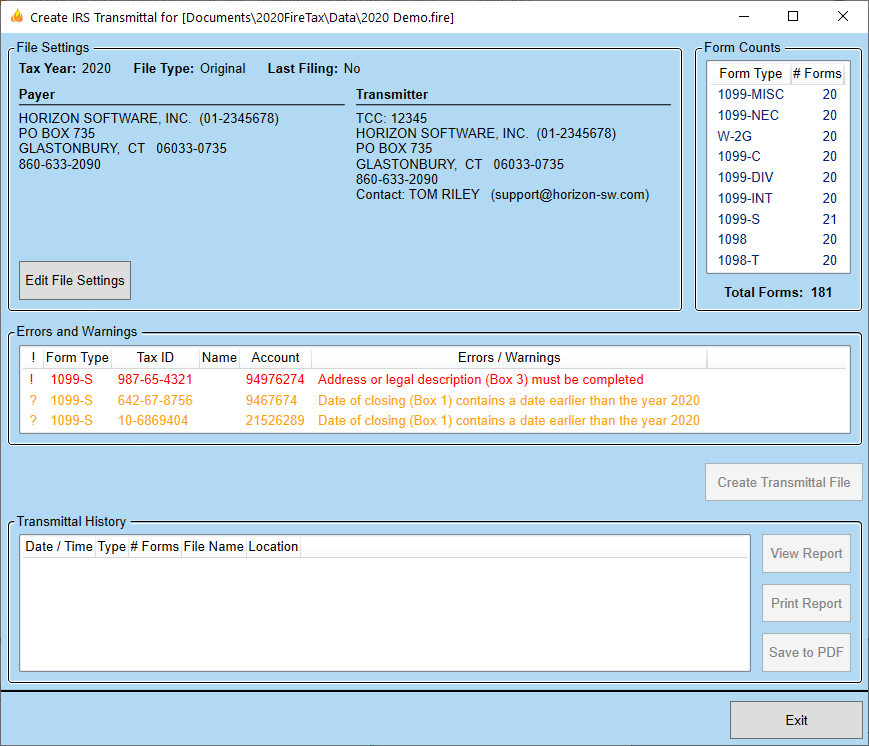The height and width of the screenshot is (746, 869).
Task: Click 1099-MISC row in Form Counts
Action: (777, 94)
